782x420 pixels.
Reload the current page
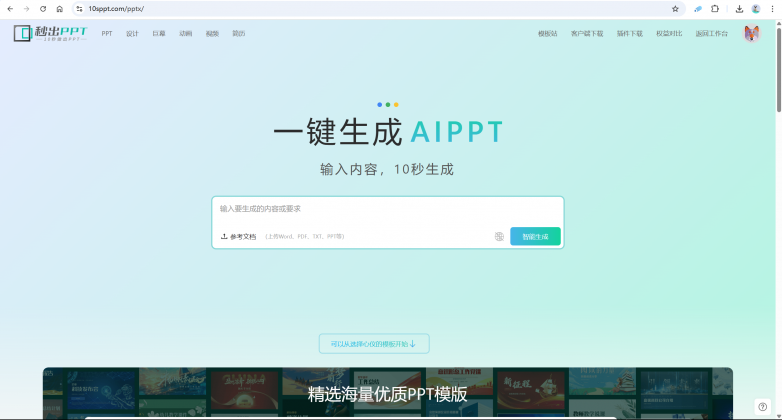[x=43, y=9]
